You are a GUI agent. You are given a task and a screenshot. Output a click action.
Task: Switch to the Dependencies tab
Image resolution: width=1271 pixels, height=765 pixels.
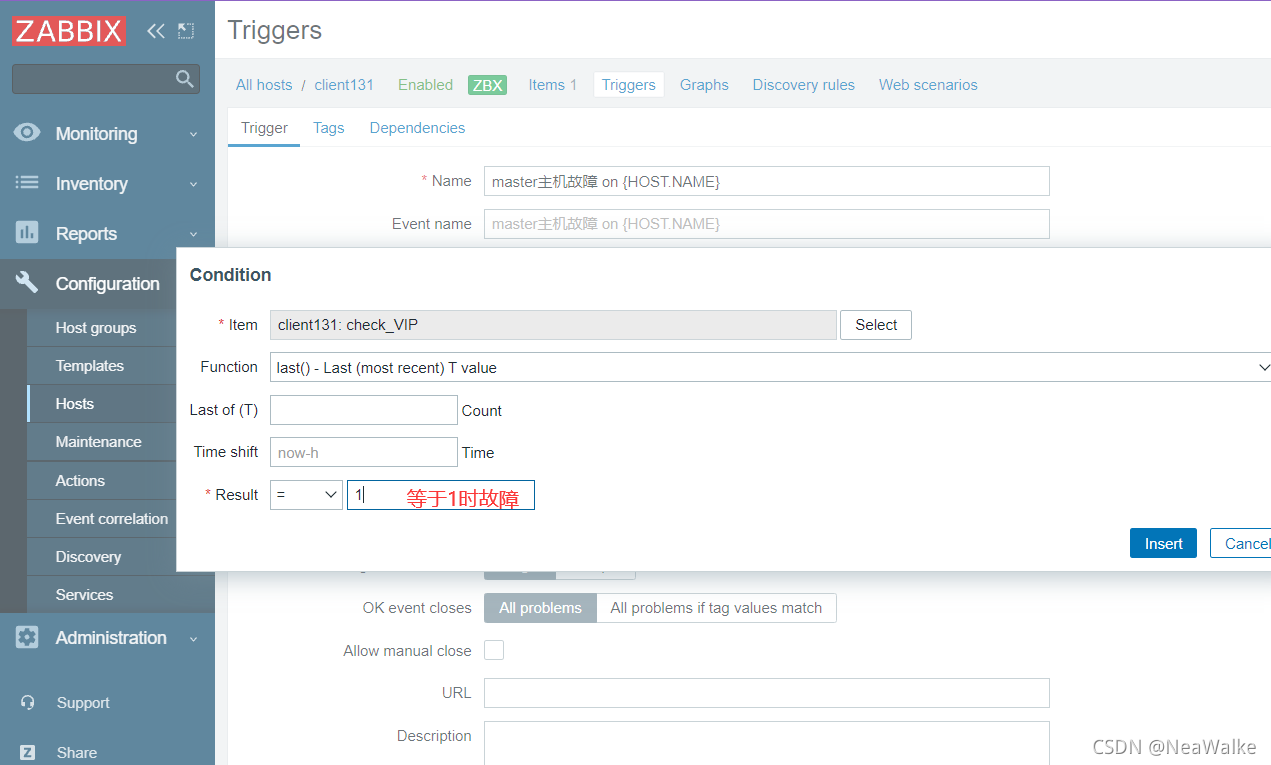(x=417, y=128)
